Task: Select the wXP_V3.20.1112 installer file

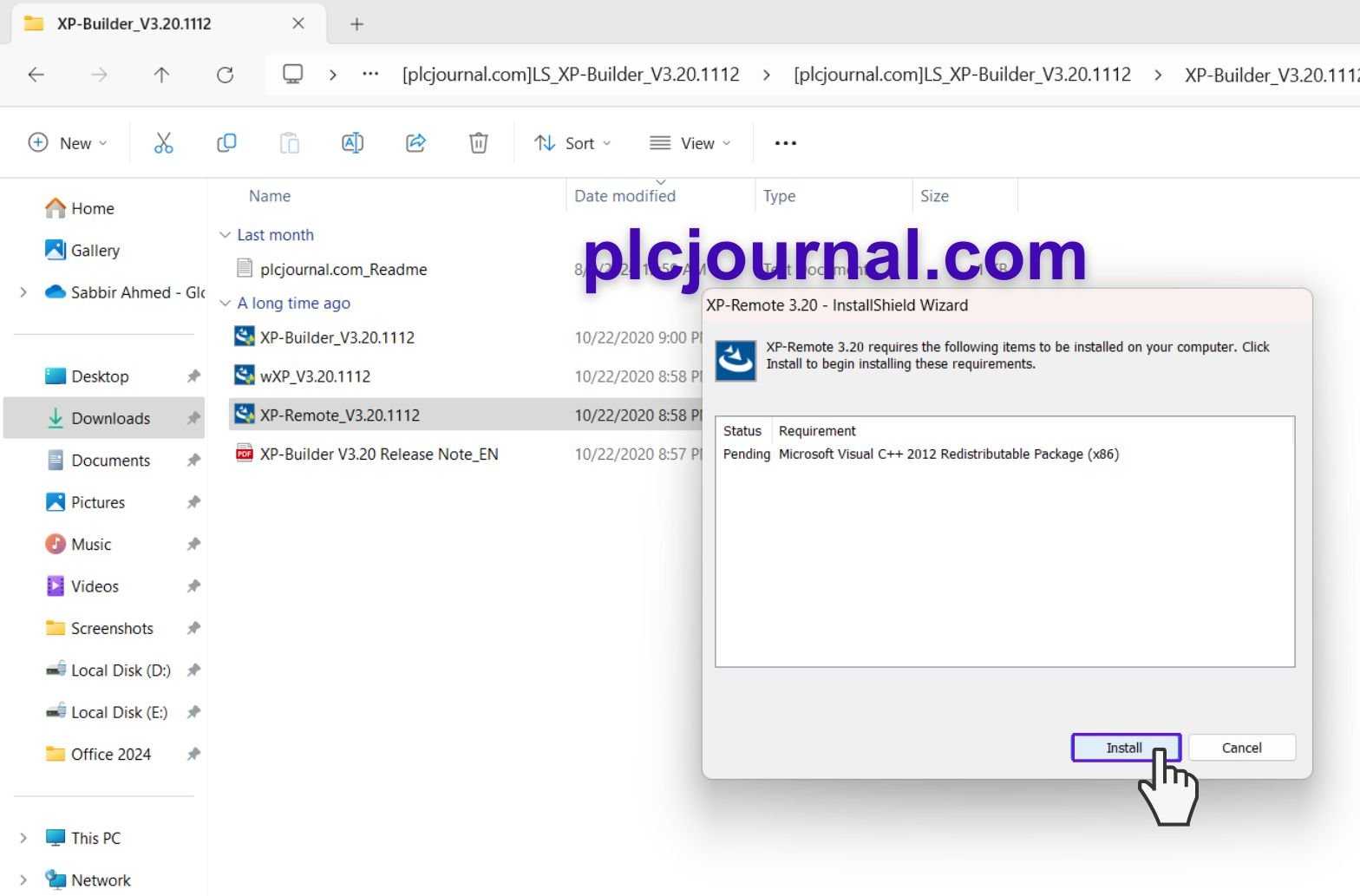Action: coord(315,376)
